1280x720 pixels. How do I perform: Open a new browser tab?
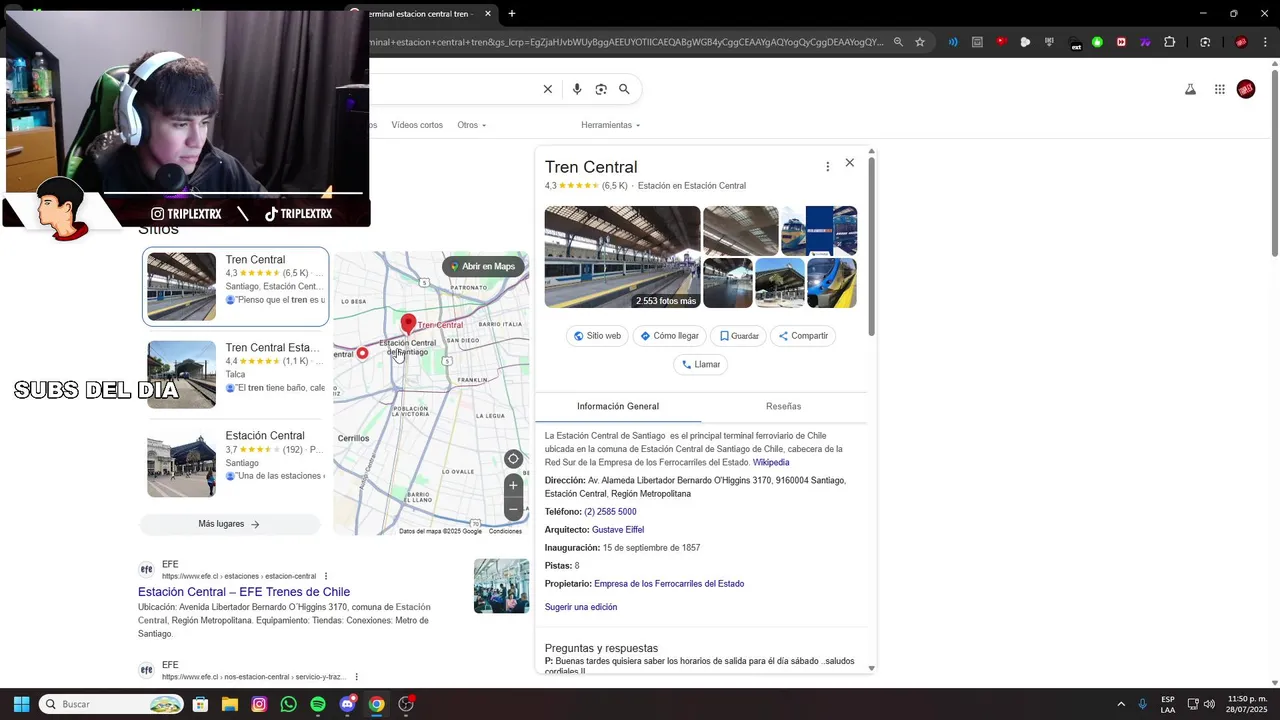coord(512,14)
